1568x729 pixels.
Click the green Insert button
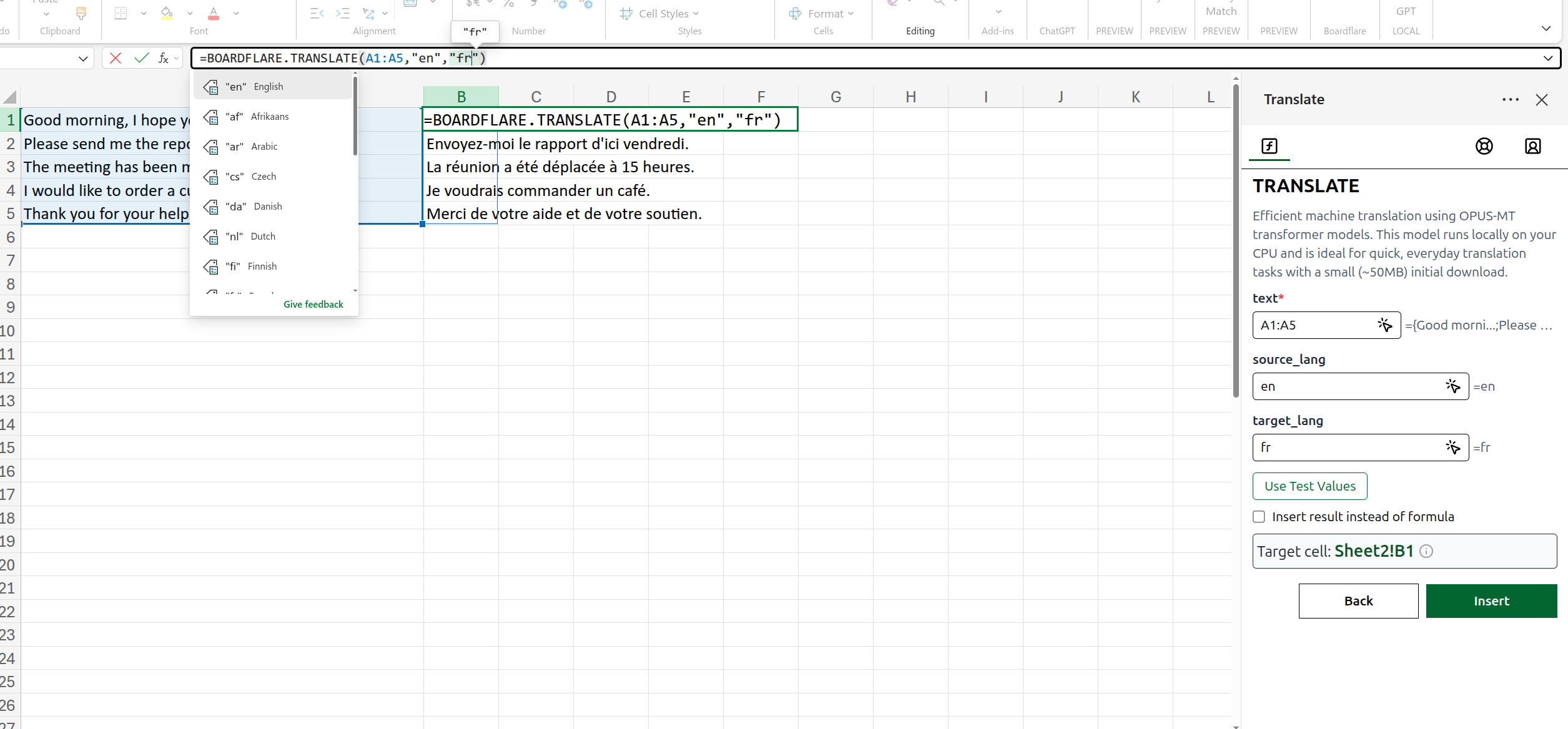pyautogui.click(x=1491, y=601)
